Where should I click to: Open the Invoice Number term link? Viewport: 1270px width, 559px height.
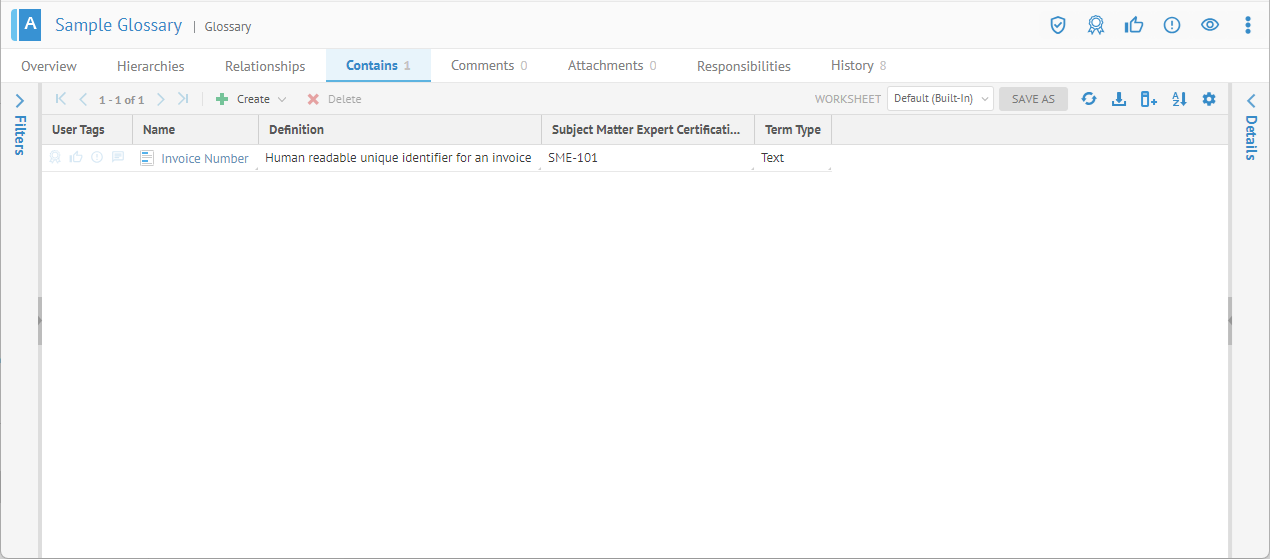(205, 158)
